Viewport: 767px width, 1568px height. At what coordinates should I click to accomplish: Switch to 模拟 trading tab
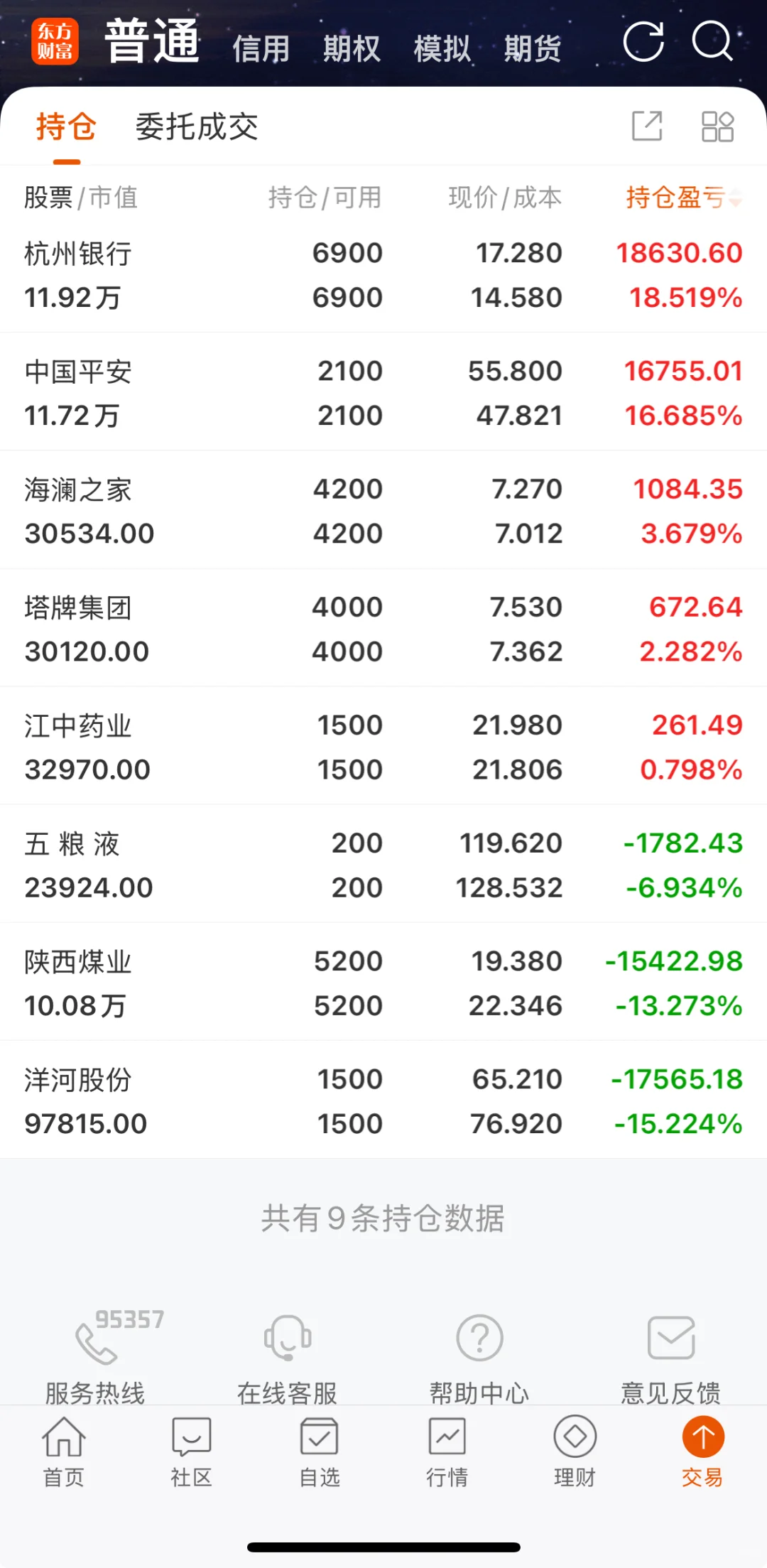coord(442,49)
